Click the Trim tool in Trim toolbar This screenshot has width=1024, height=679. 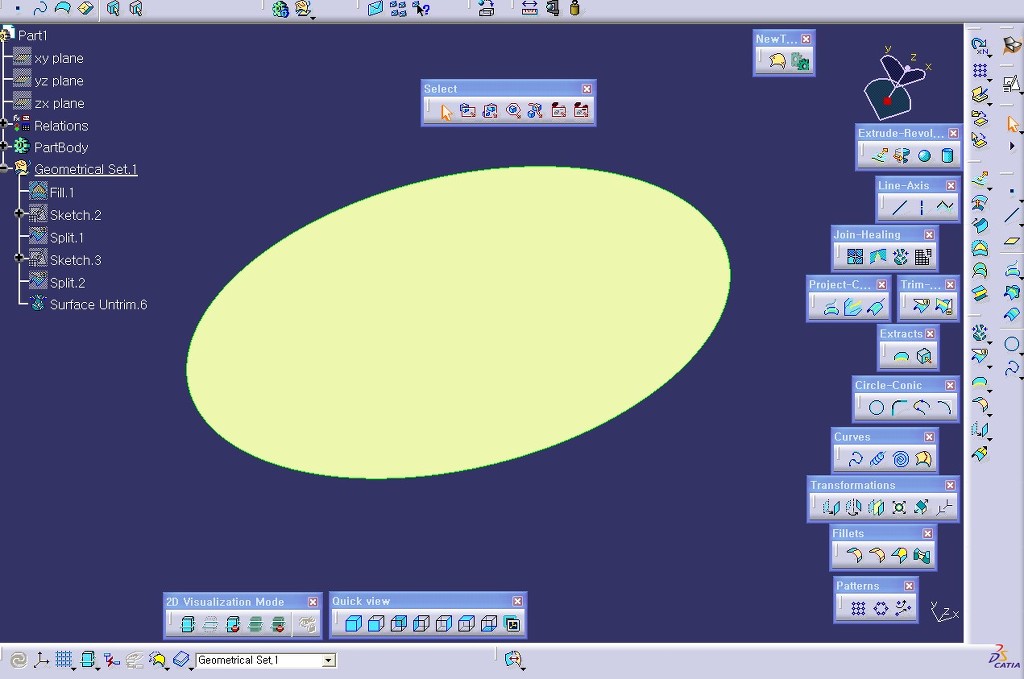pos(944,306)
